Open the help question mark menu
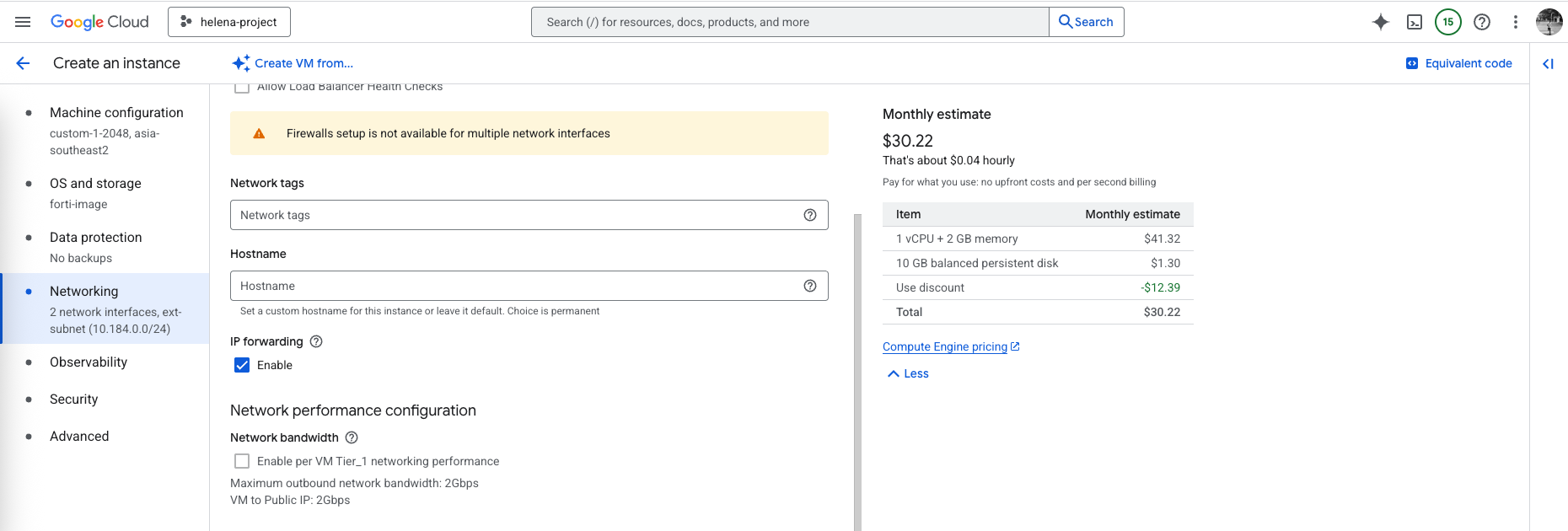This screenshot has width=1568, height=531. [x=1481, y=22]
